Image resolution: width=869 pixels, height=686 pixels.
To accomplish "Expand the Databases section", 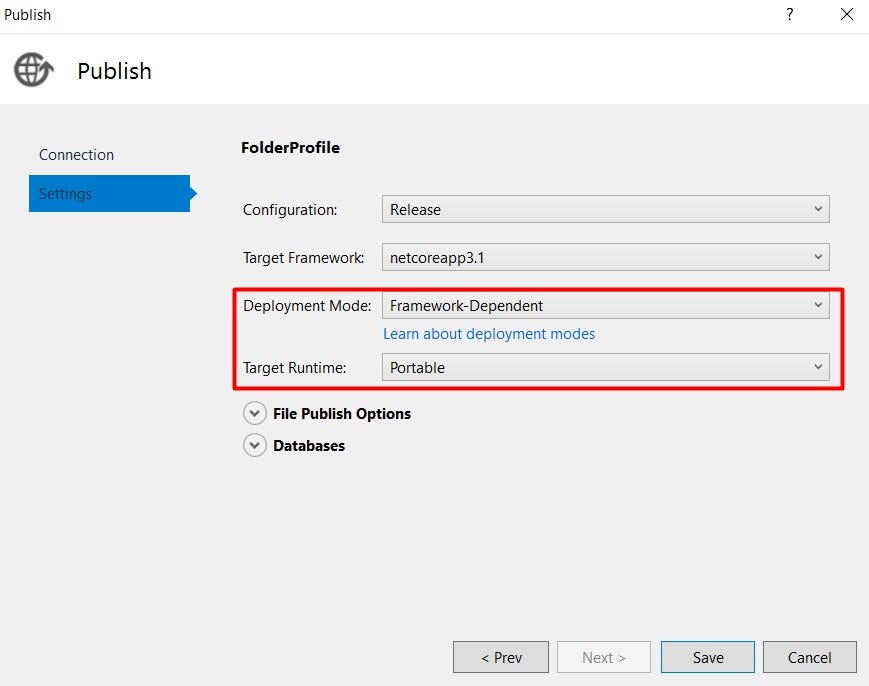I will pos(254,445).
